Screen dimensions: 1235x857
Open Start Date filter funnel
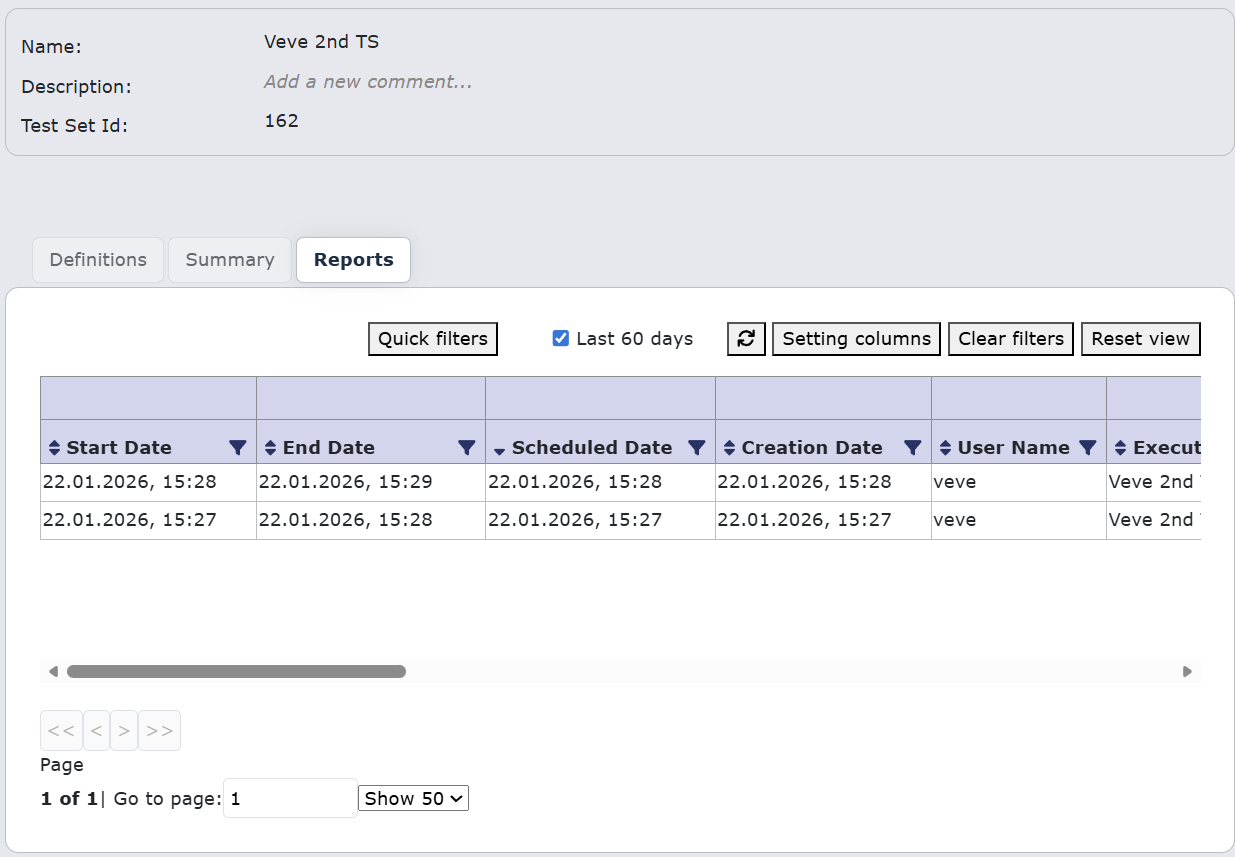click(x=237, y=448)
